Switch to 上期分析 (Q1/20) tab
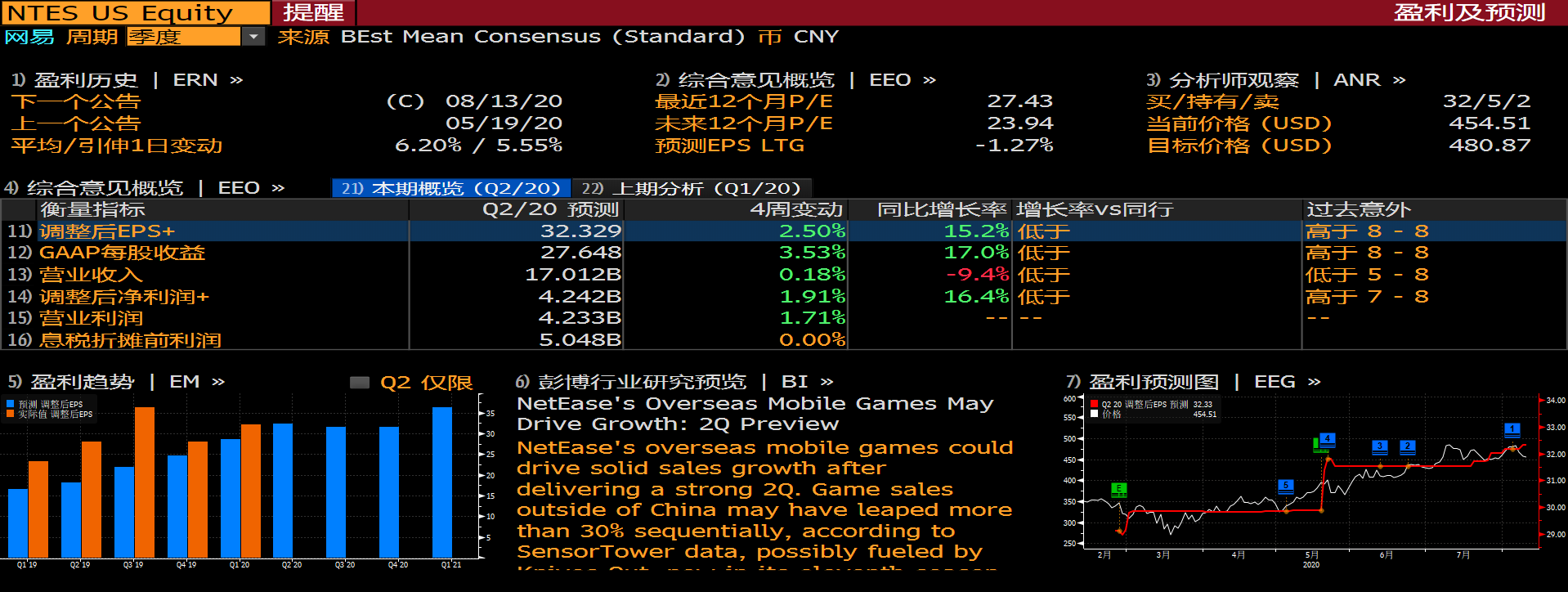This screenshot has height=592, width=1568. click(692, 188)
